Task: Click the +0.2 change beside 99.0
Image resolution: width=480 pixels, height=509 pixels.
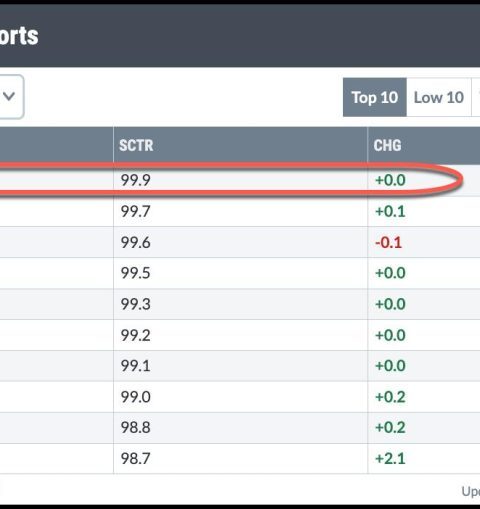Action: click(390, 397)
